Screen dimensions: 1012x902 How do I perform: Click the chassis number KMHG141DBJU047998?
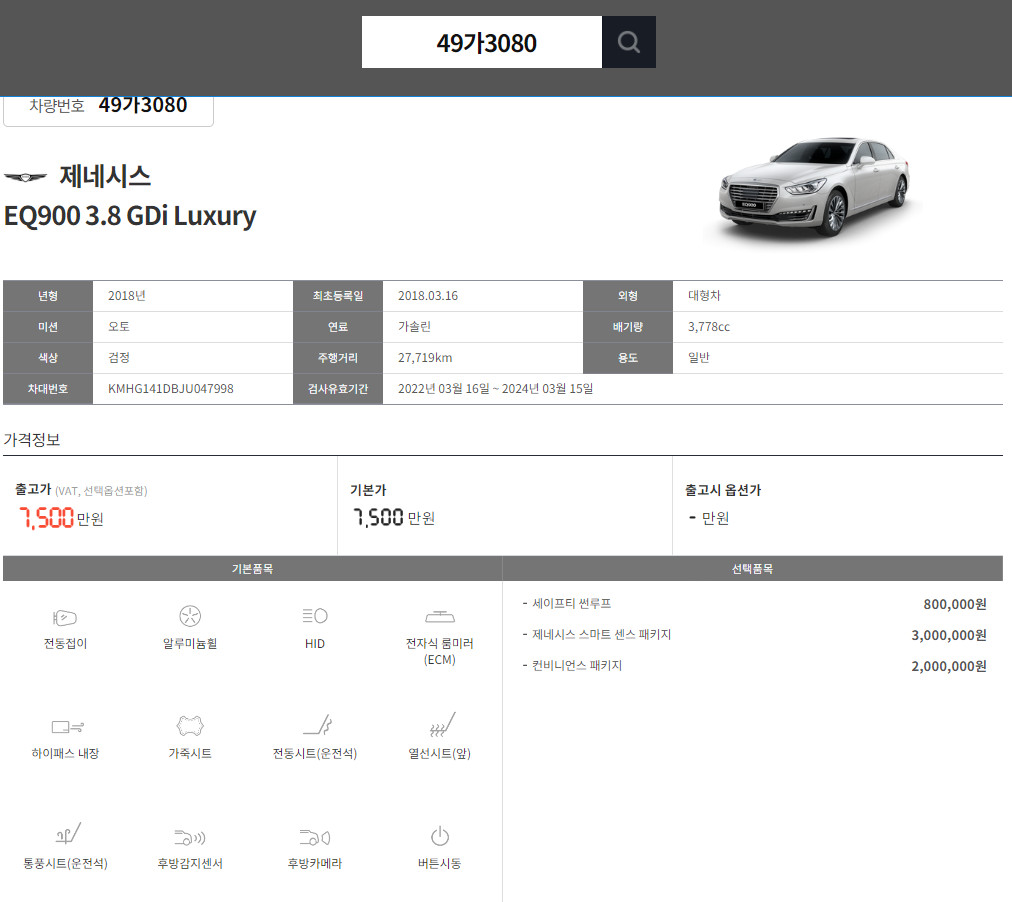click(x=170, y=389)
